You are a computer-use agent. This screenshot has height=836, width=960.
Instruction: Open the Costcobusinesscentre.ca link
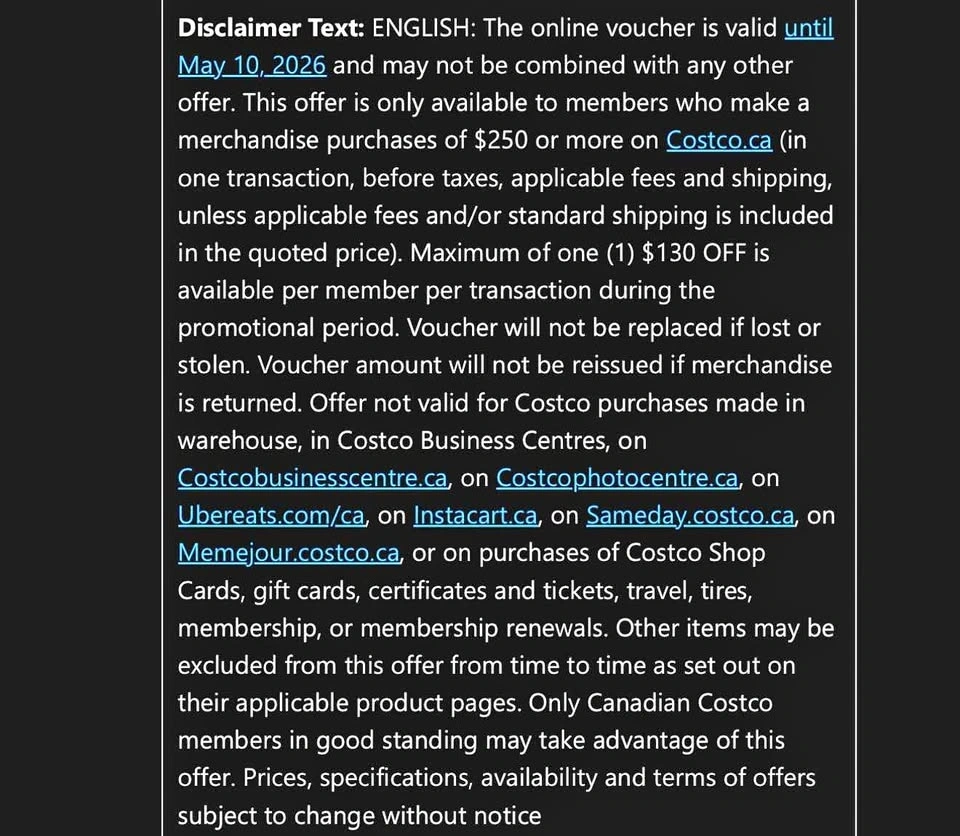point(312,478)
